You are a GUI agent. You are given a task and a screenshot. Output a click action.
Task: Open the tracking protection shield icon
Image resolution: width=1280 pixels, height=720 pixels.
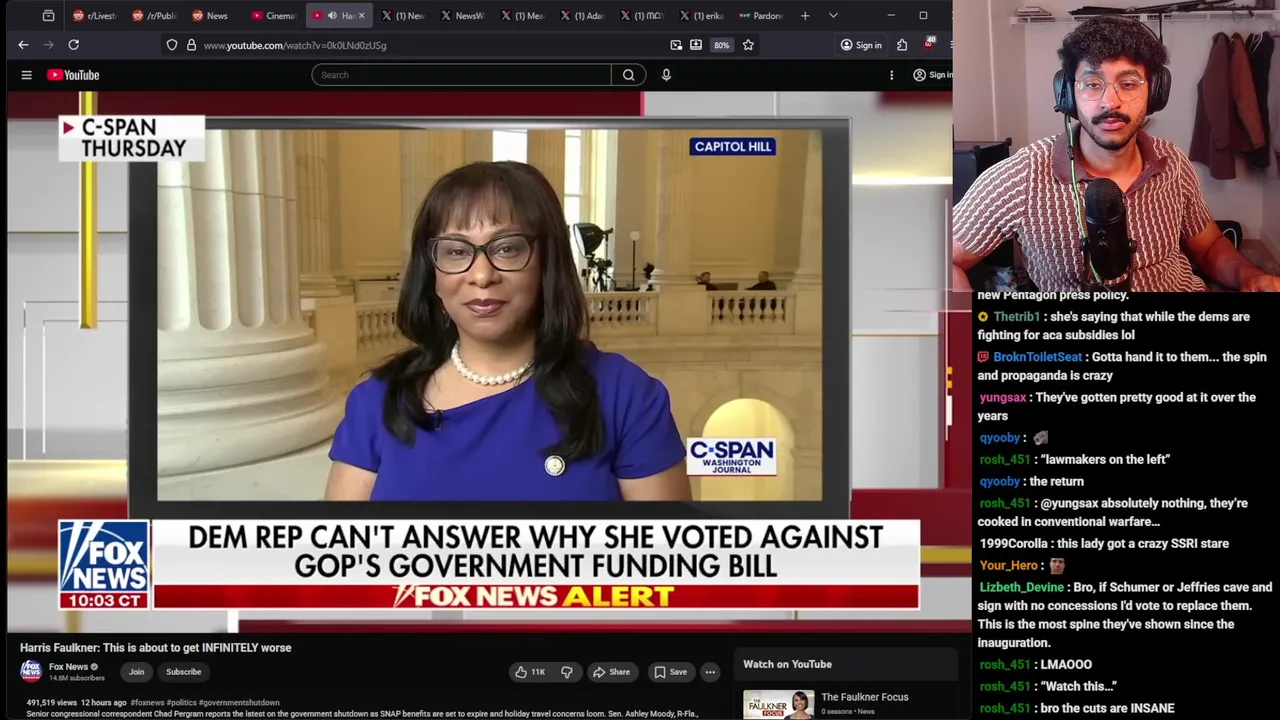point(172,45)
